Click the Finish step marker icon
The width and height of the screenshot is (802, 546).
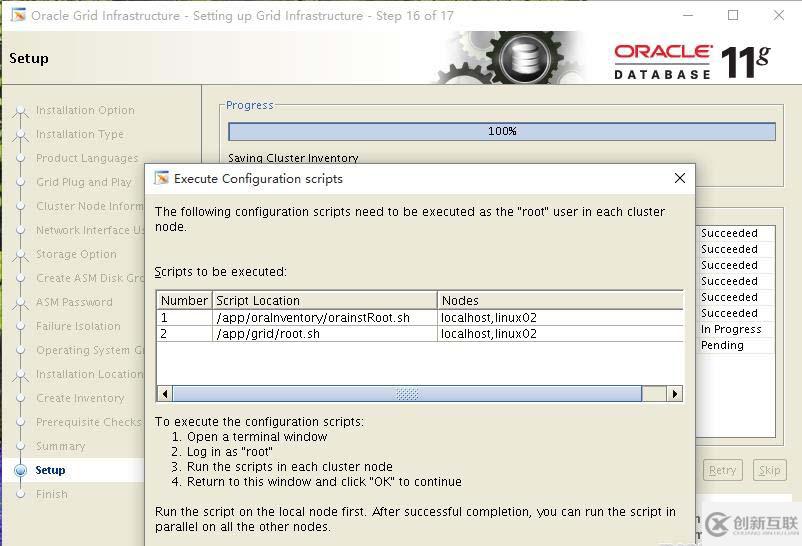[x=20, y=494]
